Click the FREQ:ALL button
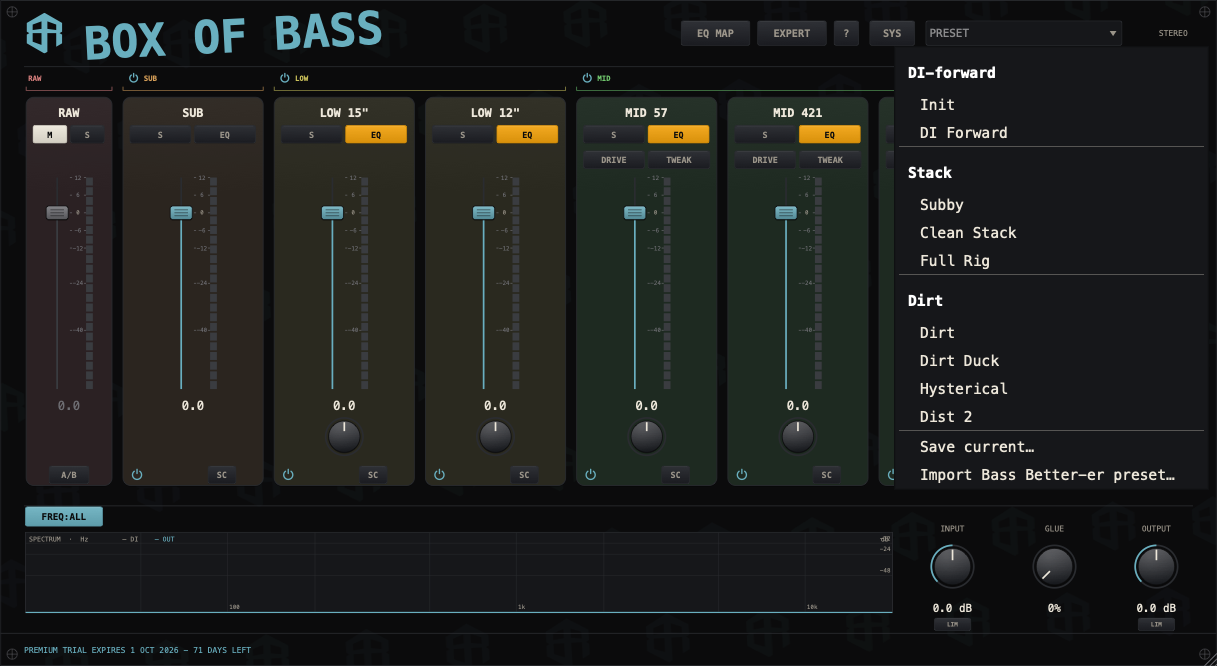 (x=64, y=517)
